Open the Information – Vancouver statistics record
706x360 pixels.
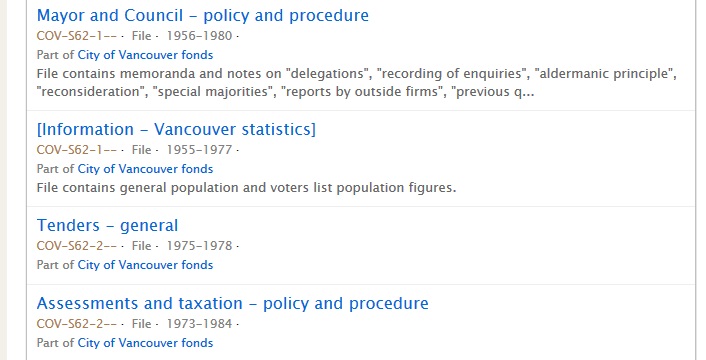click(176, 130)
